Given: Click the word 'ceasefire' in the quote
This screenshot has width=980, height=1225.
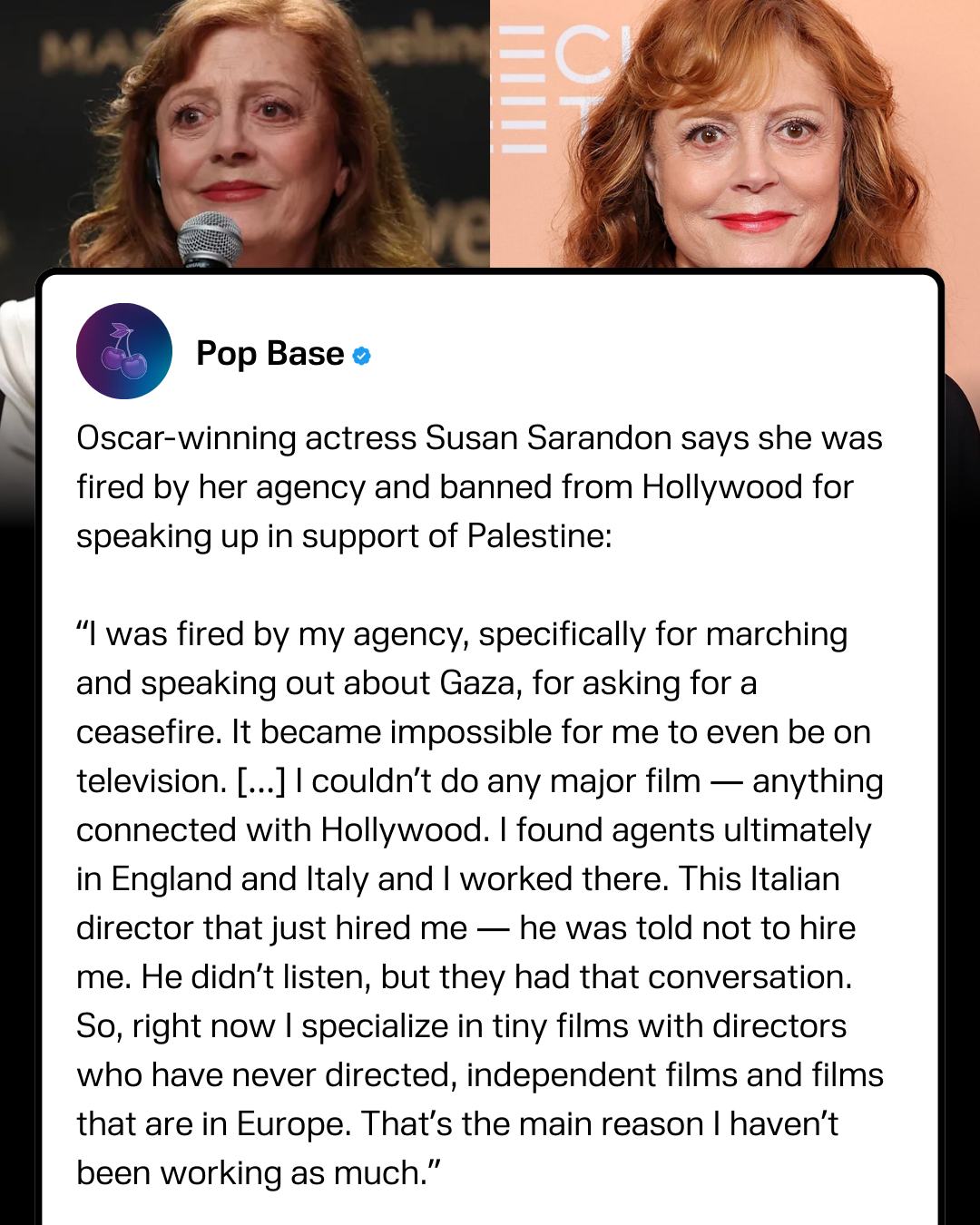Looking at the screenshot, I should 149,732.
